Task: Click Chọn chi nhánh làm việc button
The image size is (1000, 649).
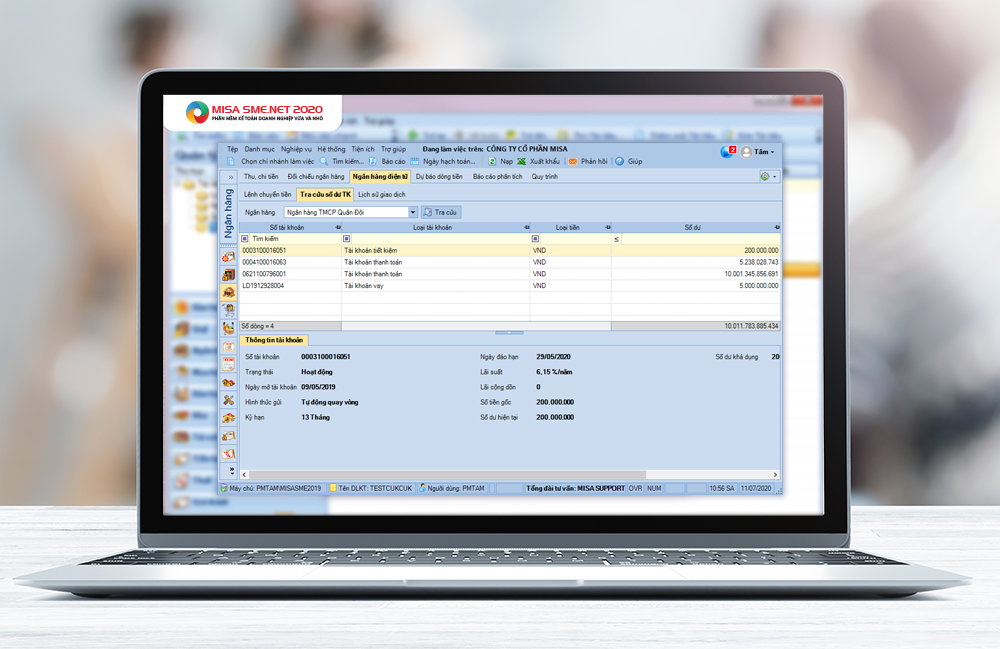Action: [x=271, y=161]
